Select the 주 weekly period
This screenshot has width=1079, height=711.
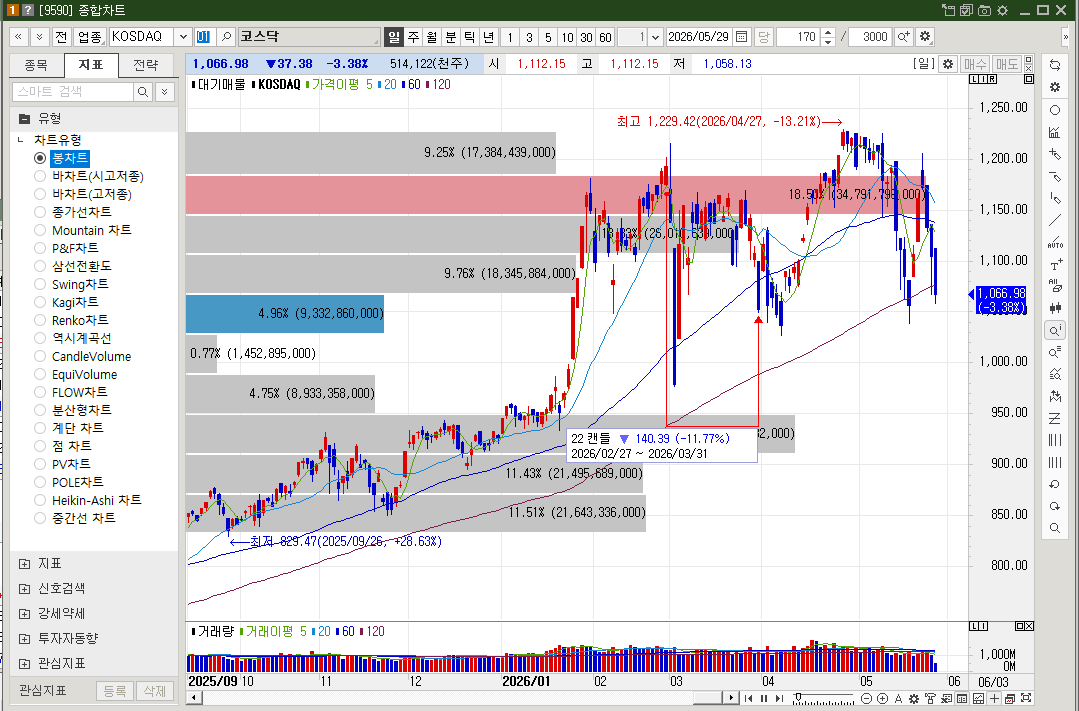coord(413,36)
